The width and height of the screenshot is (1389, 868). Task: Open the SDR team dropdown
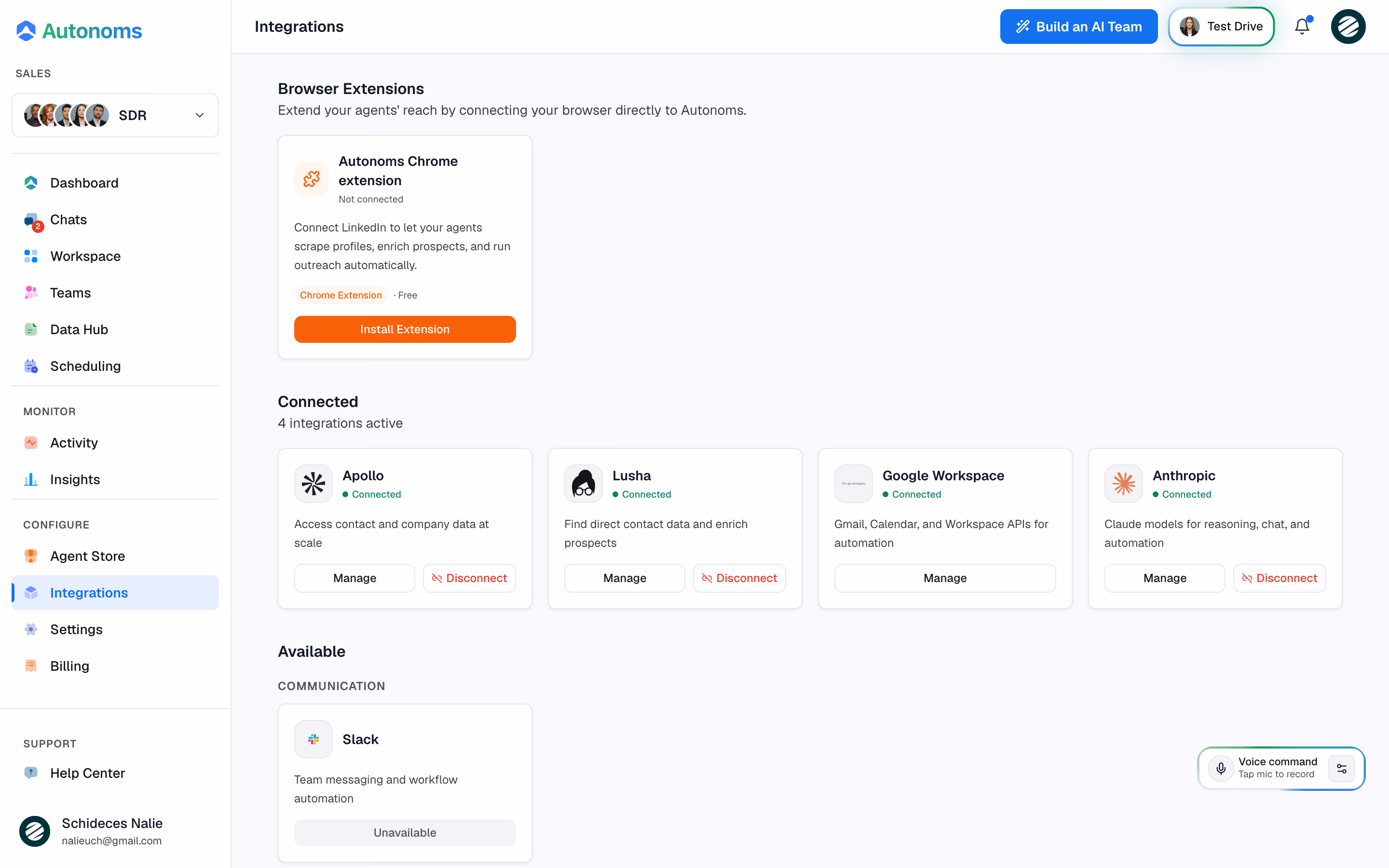coord(115,115)
